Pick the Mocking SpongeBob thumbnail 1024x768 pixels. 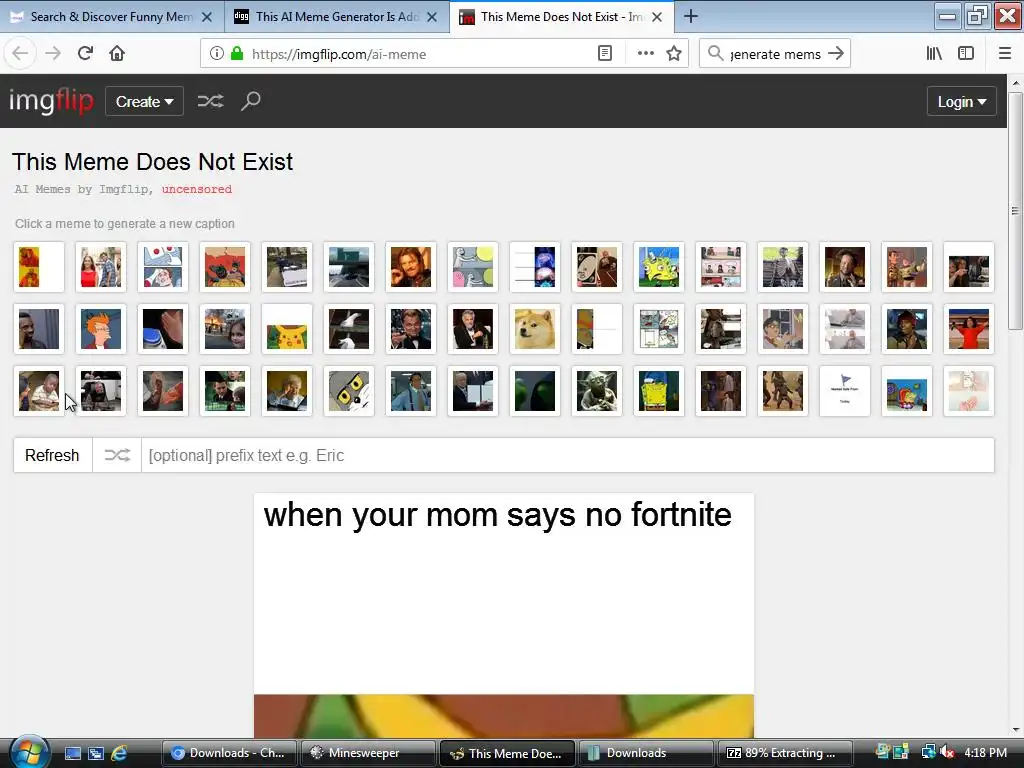[x=659, y=267]
